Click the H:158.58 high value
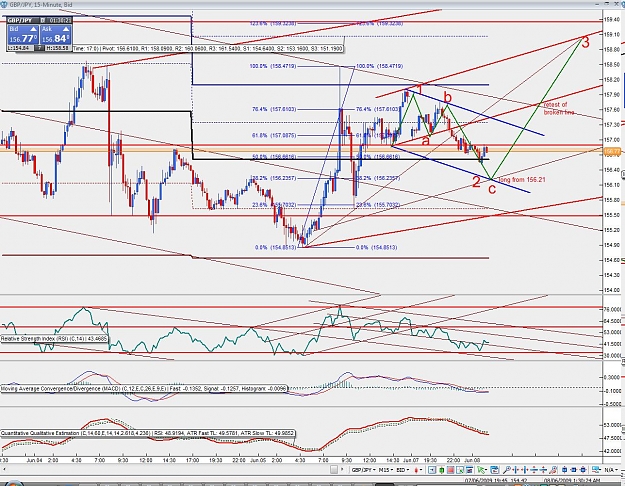Viewport: 625px width, 486px height. pos(58,48)
